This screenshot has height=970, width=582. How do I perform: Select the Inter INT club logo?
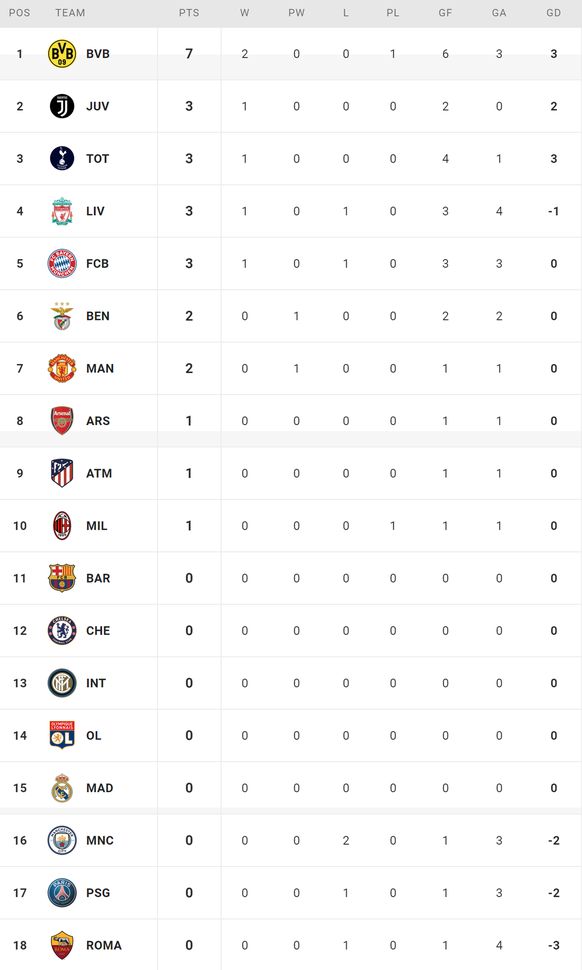tap(62, 683)
